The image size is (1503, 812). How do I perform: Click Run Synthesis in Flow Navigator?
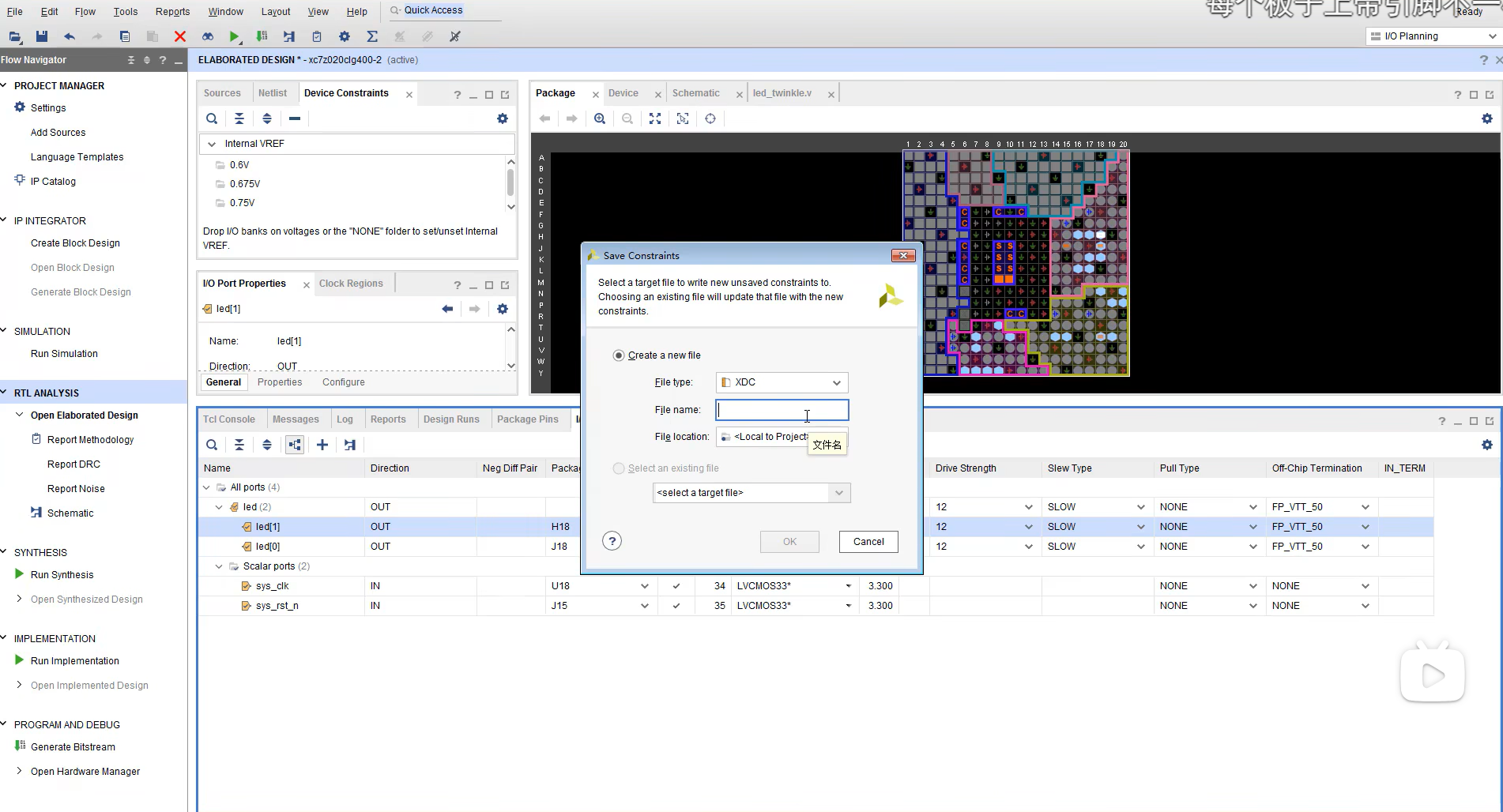coord(62,575)
